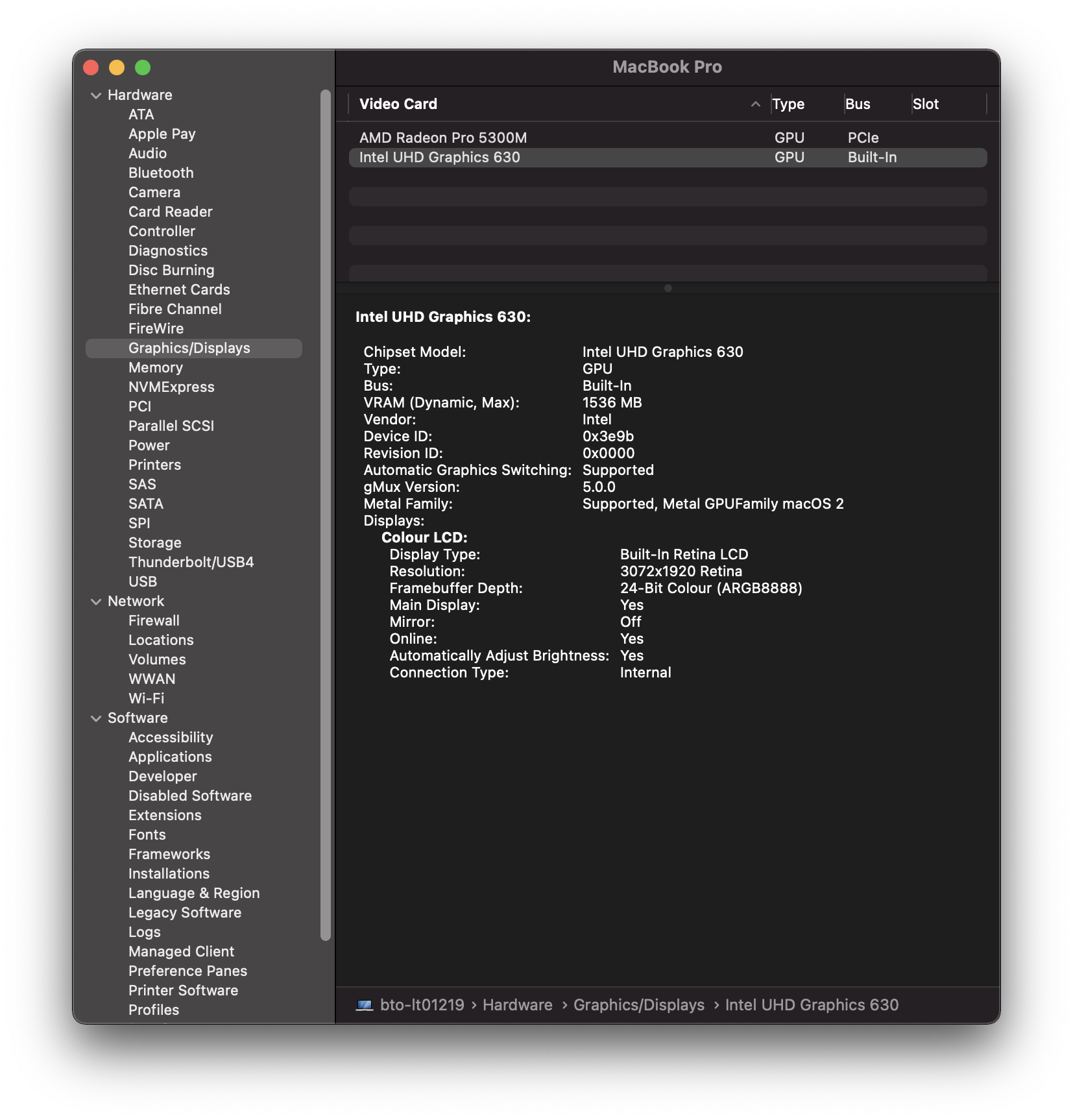Open Ethernet Cards entry
1073x1120 pixels.
point(179,290)
